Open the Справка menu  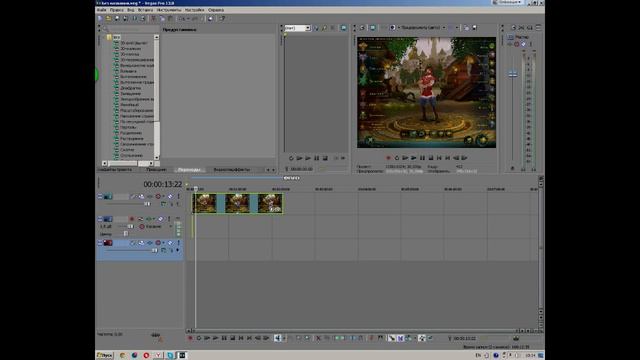(x=216, y=10)
